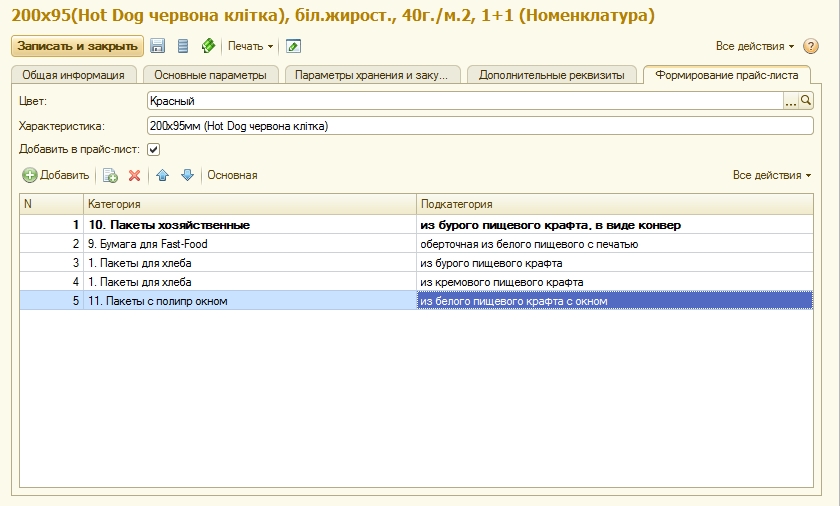Click the Характеристика input field

tap(478, 126)
